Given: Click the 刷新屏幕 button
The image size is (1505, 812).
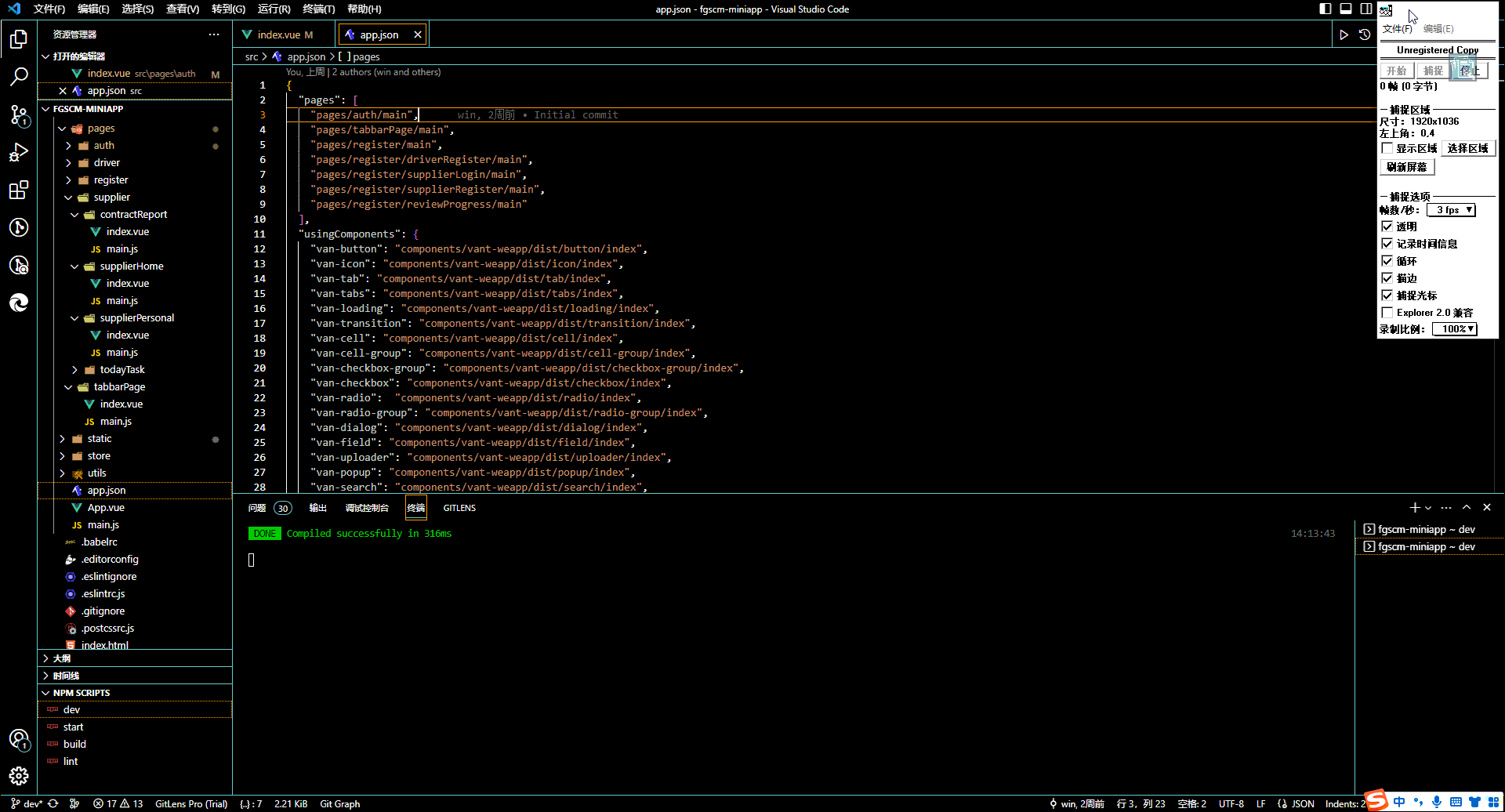Looking at the screenshot, I should click(1407, 167).
